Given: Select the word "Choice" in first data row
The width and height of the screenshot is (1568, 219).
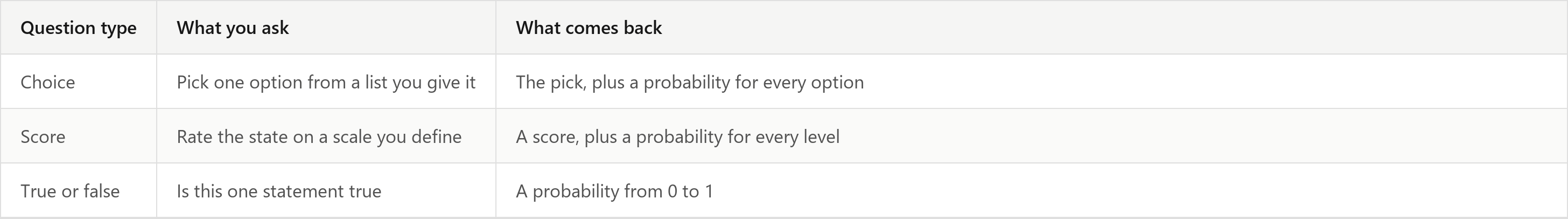Looking at the screenshot, I should click(x=47, y=82).
